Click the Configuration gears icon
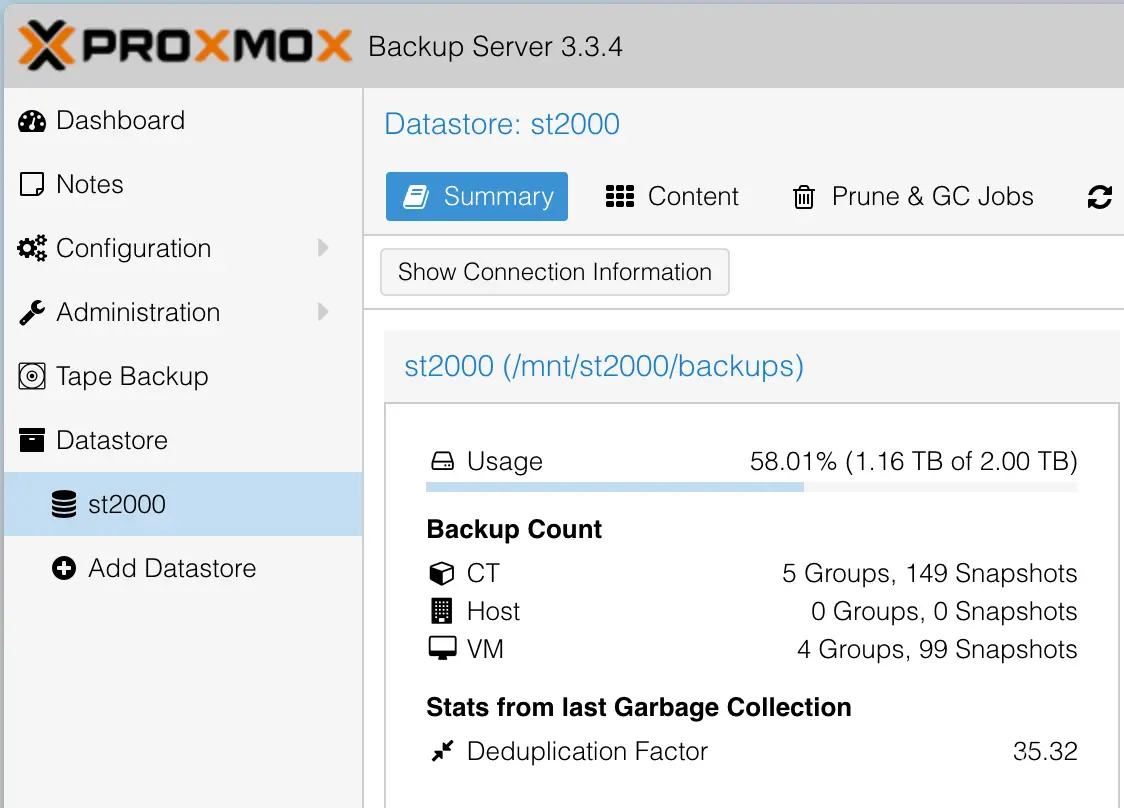This screenshot has height=808, width=1124. coord(32,248)
